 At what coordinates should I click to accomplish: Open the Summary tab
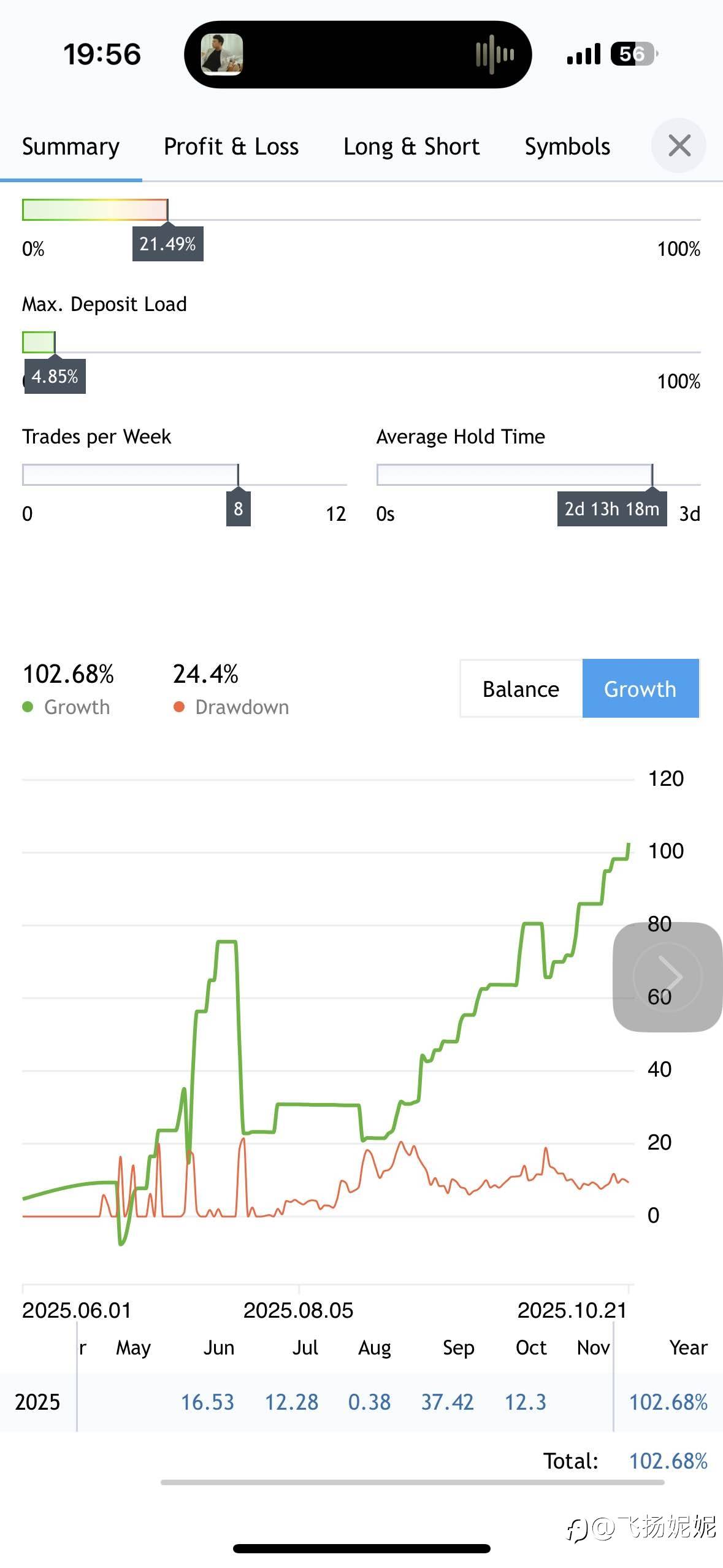71,147
